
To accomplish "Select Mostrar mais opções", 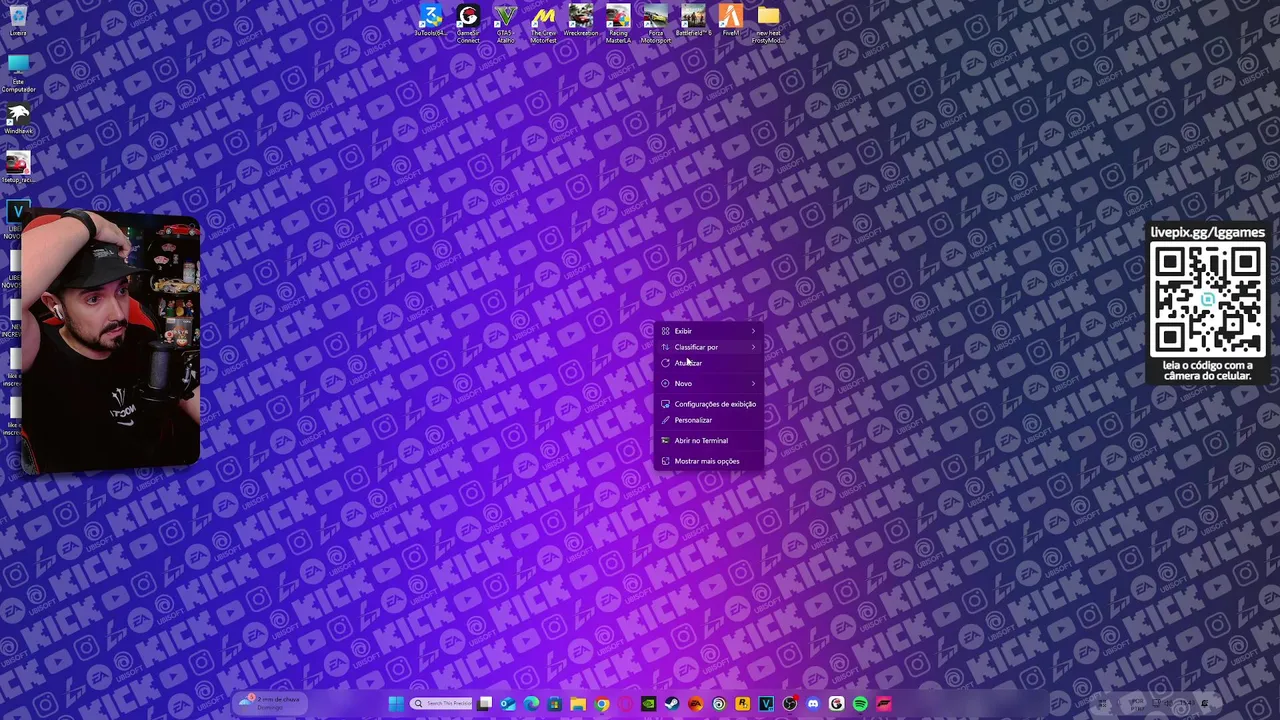I will point(709,461).
